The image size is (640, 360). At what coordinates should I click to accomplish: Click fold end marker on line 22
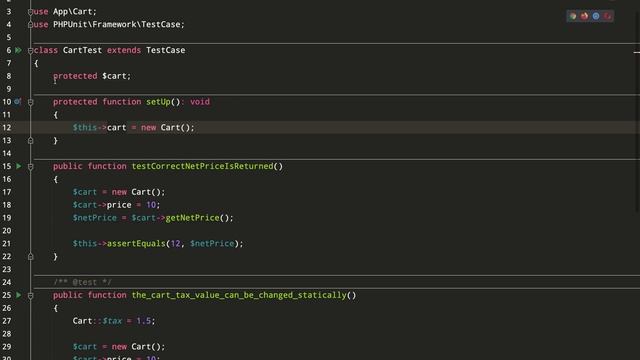31,256
